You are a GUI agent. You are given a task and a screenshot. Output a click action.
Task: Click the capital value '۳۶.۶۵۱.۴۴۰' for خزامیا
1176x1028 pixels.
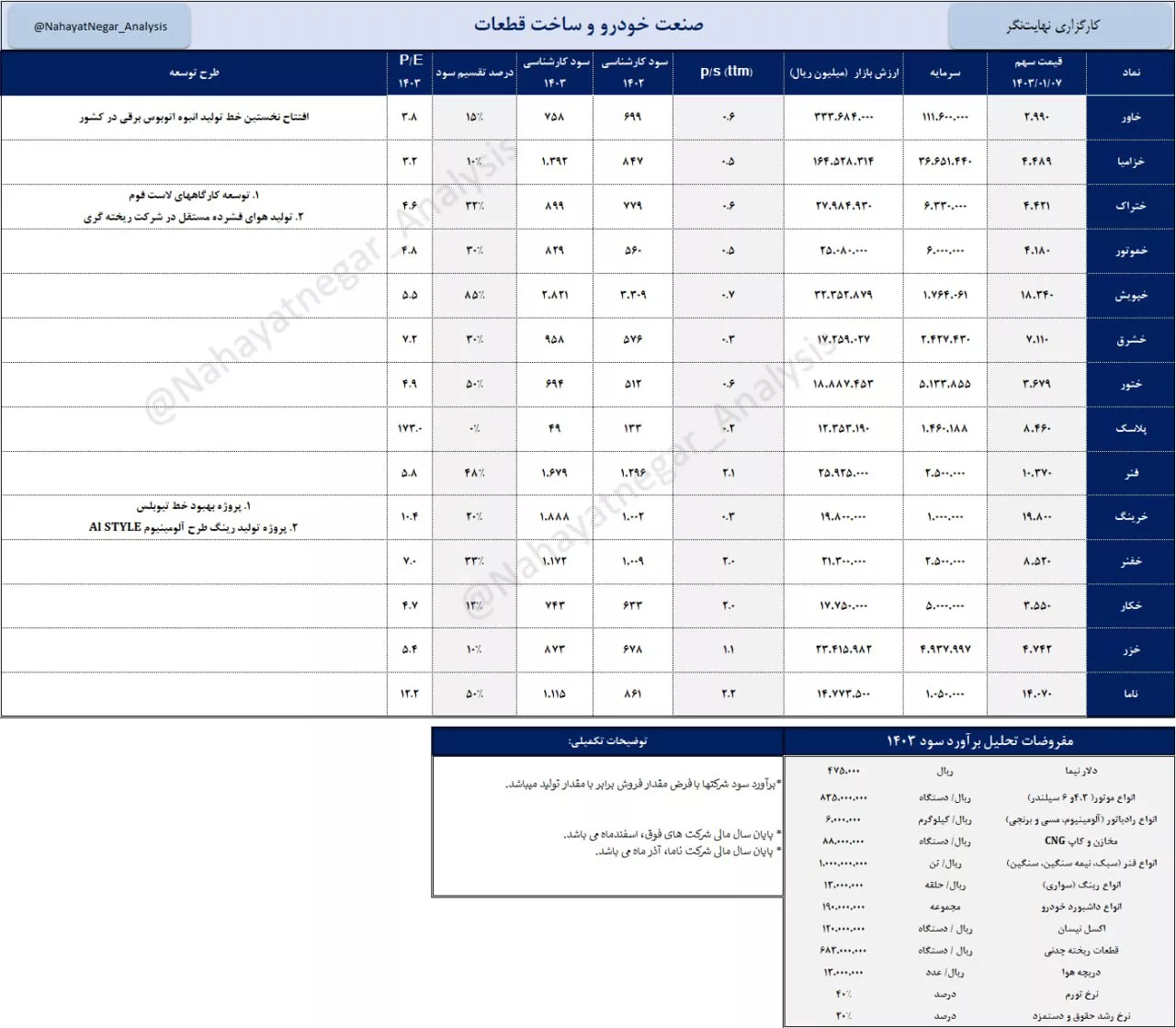pos(945,161)
